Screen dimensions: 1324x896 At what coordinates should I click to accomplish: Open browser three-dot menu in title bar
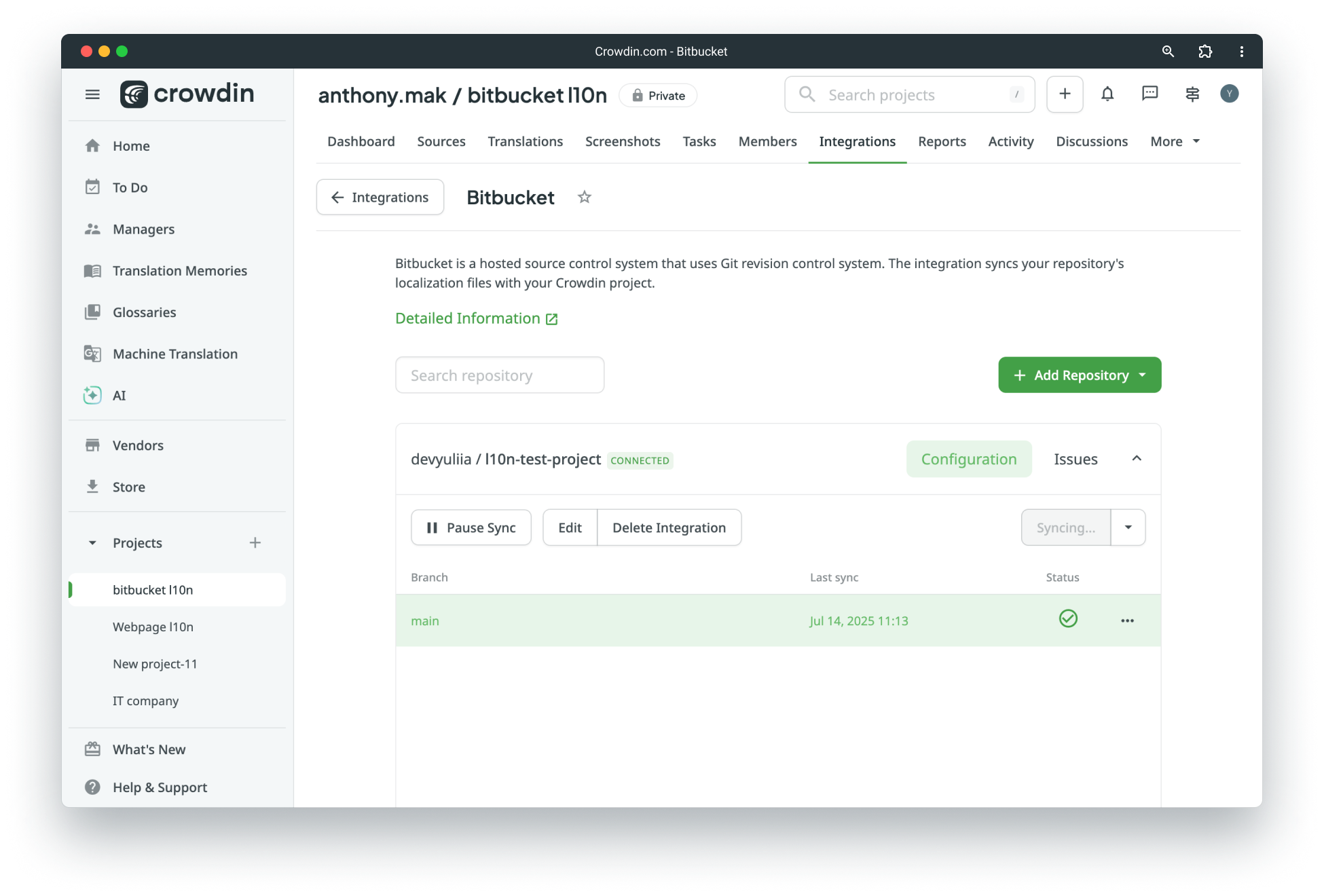(1242, 52)
